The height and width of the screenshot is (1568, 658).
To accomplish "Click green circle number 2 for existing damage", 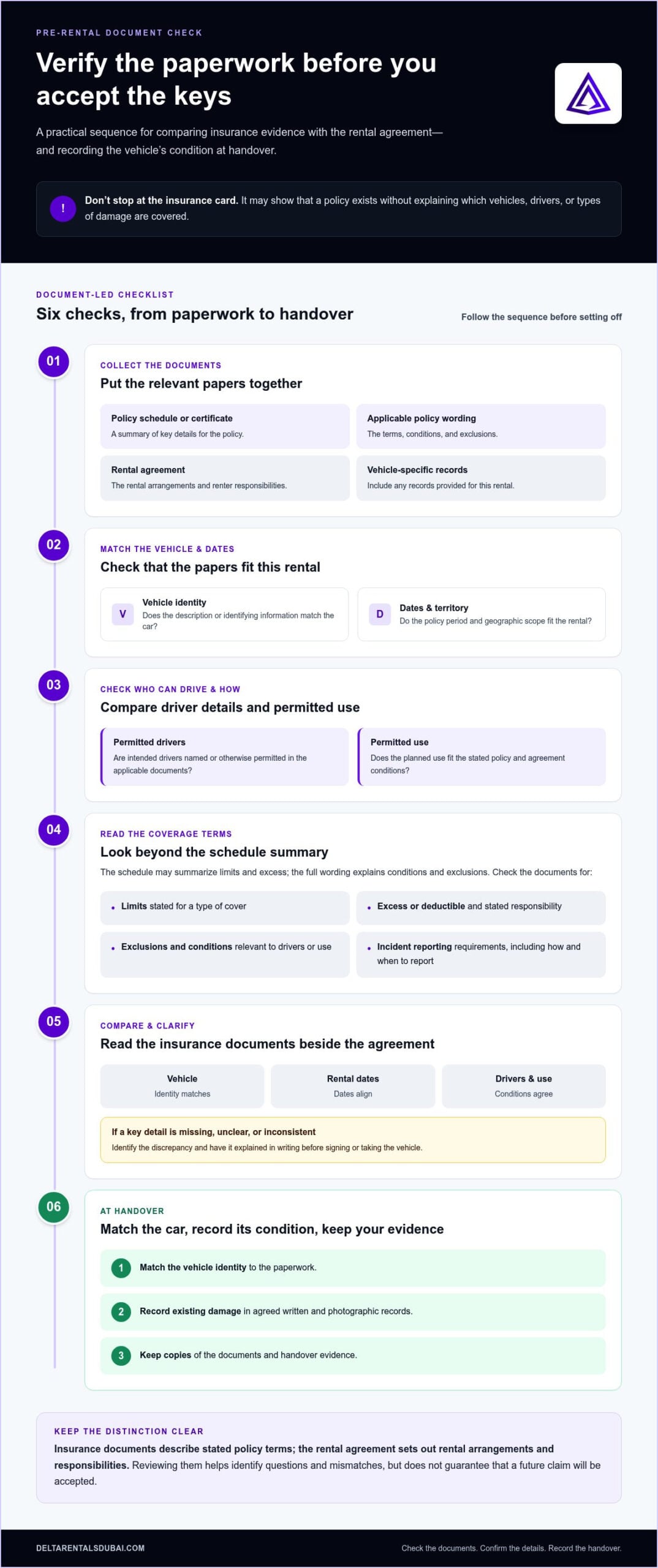I will click(121, 1312).
